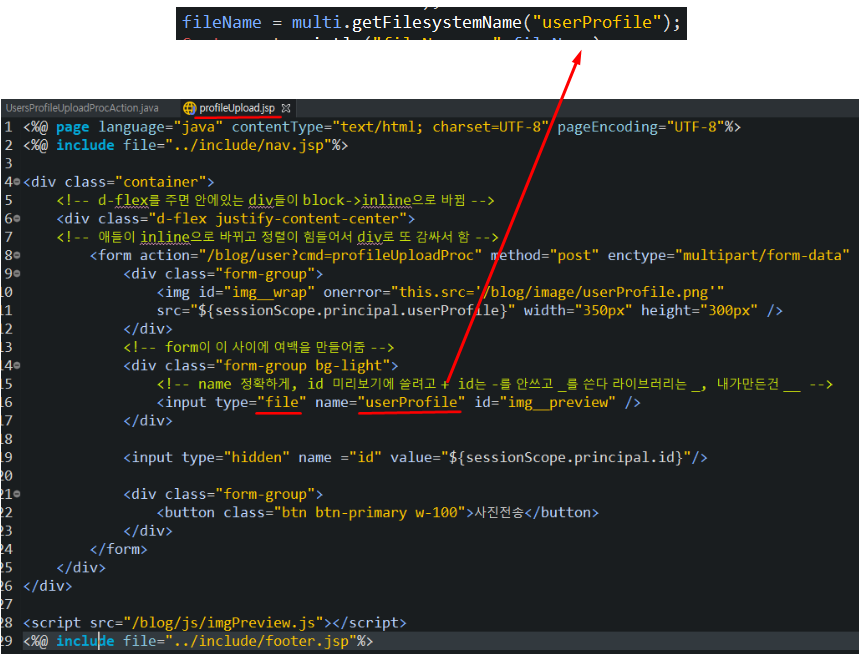This screenshot has width=859, height=654.
Task: Click "img__preview" id value on line 16
Action: coord(558,402)
